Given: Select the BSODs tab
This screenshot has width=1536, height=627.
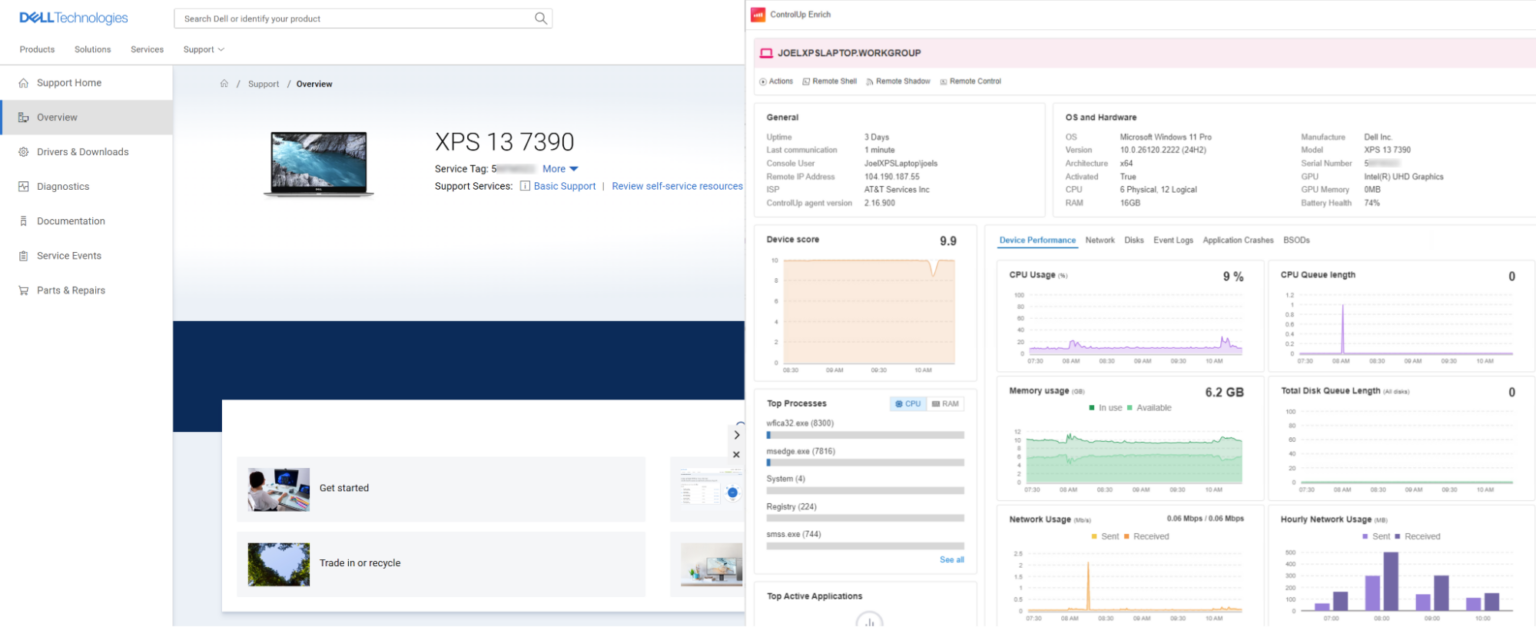Looking at the screenshot, I should pos(1296,240).
